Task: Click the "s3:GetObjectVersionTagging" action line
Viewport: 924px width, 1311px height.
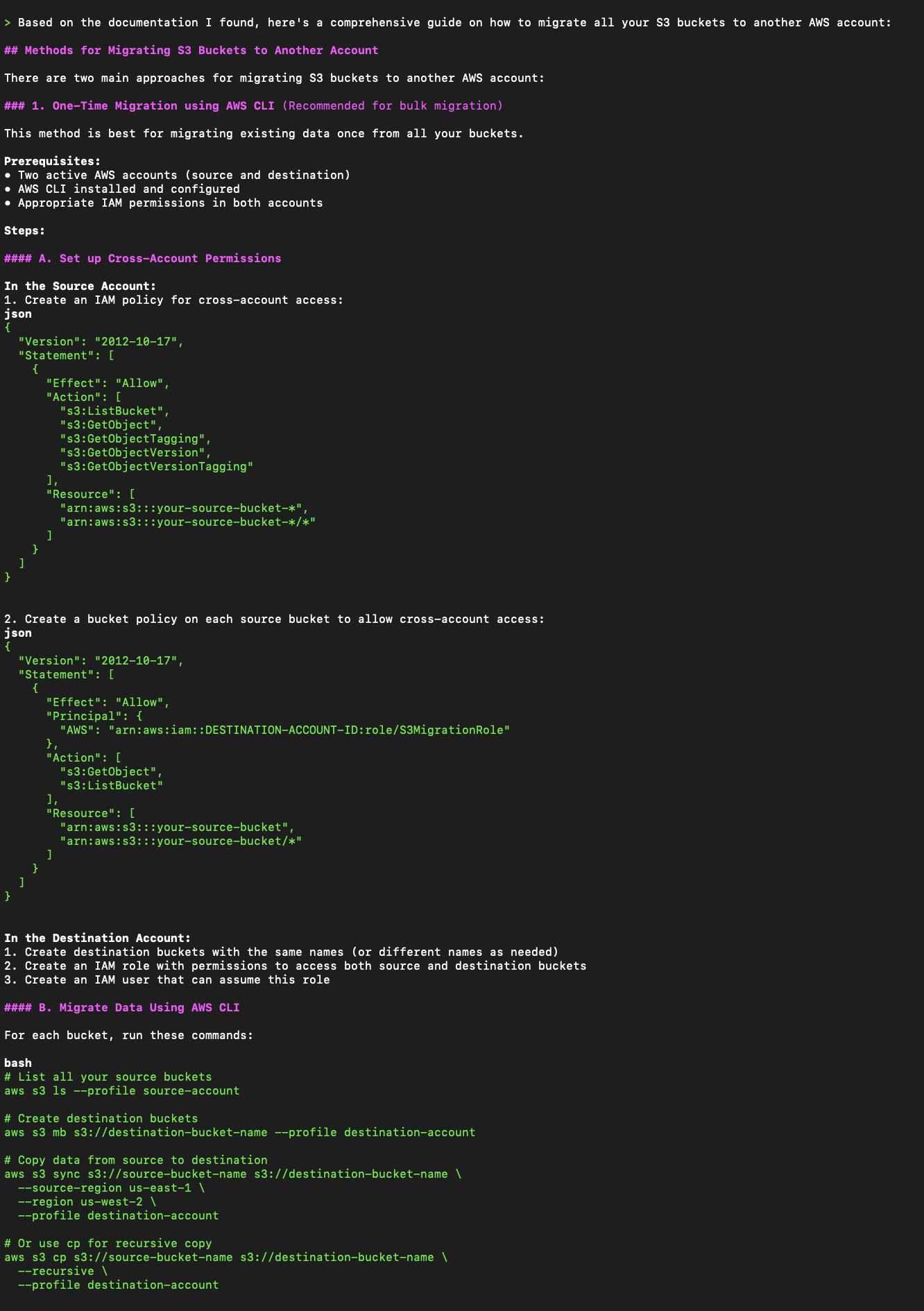Action: (157, 466)
